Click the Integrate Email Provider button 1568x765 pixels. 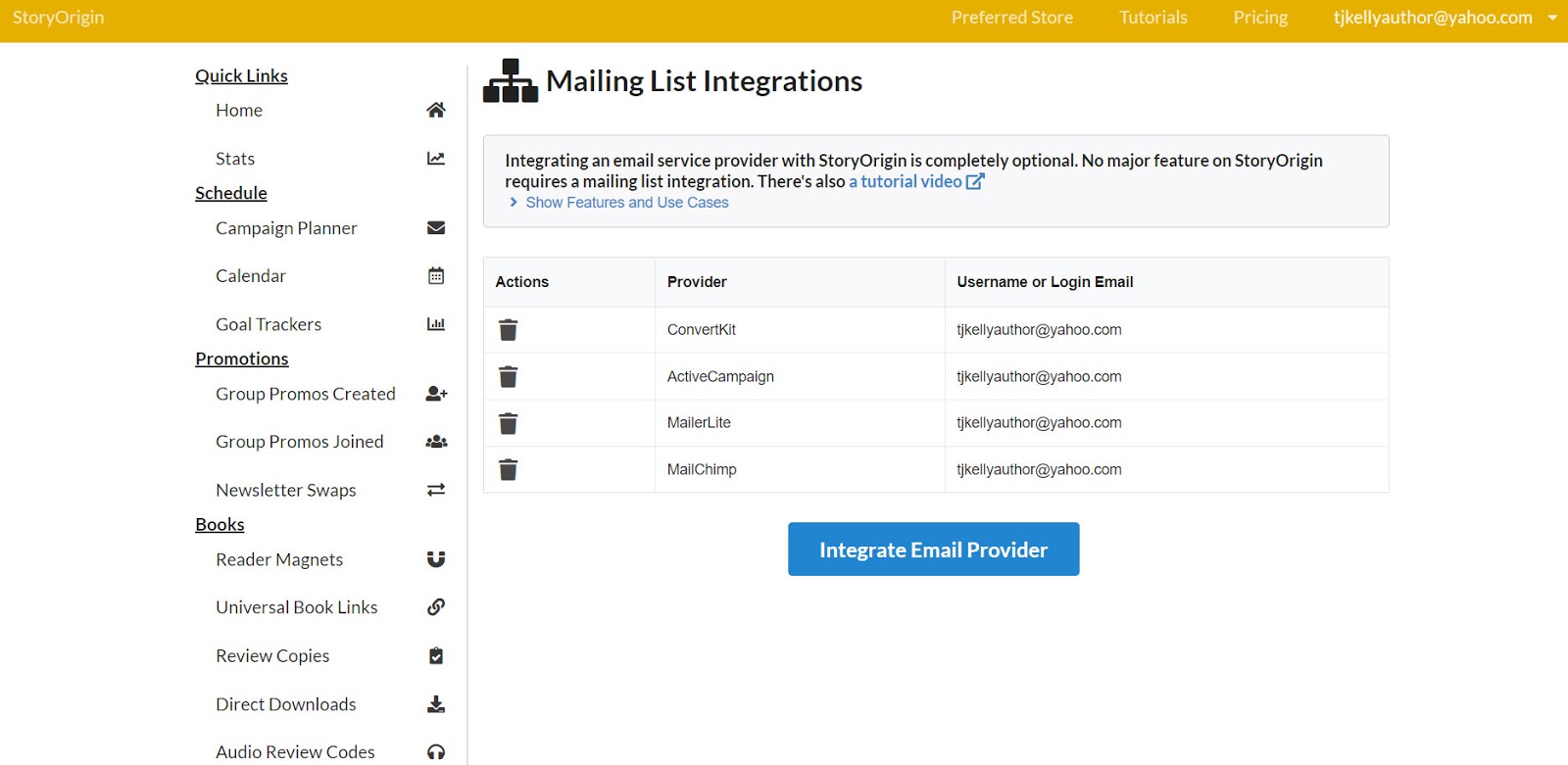(933, 550)
